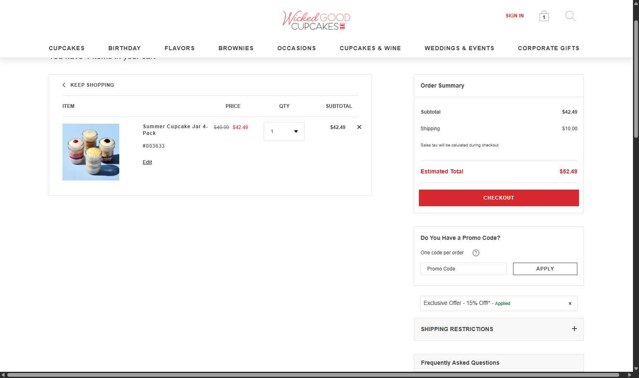The width and height of the screenshot is (639, 378).
Task: Click the item number #003633
Action: tap(154, 146)
